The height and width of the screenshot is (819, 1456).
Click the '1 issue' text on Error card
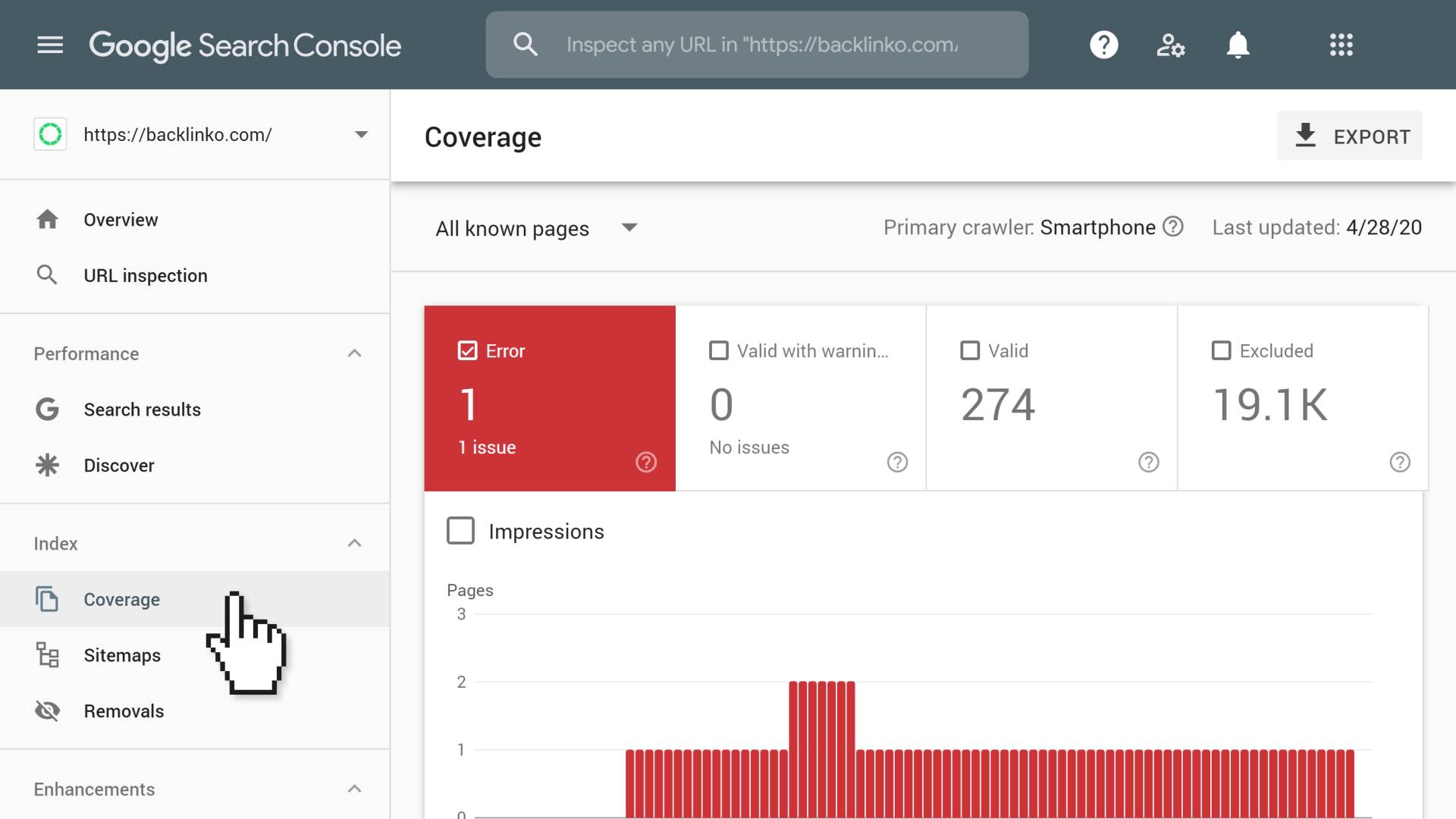click(x=487, y=447)
